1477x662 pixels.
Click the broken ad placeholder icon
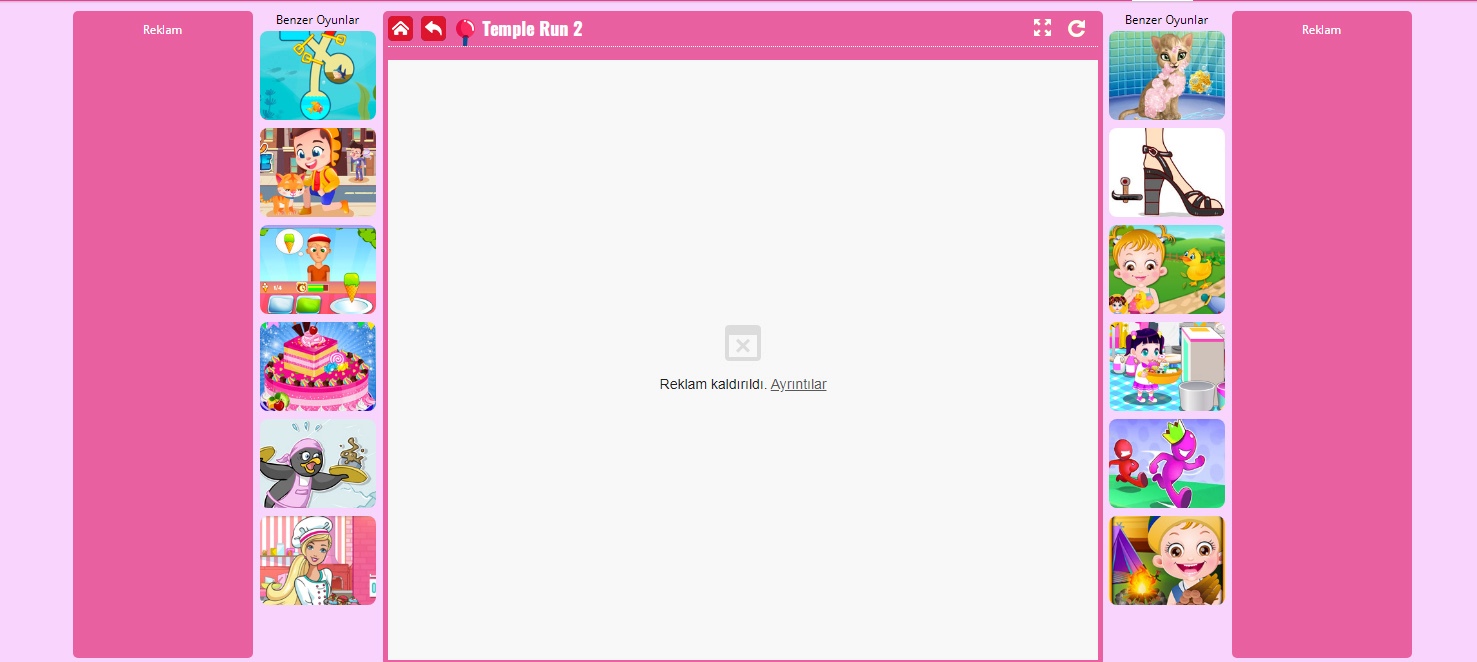point(743,343)
